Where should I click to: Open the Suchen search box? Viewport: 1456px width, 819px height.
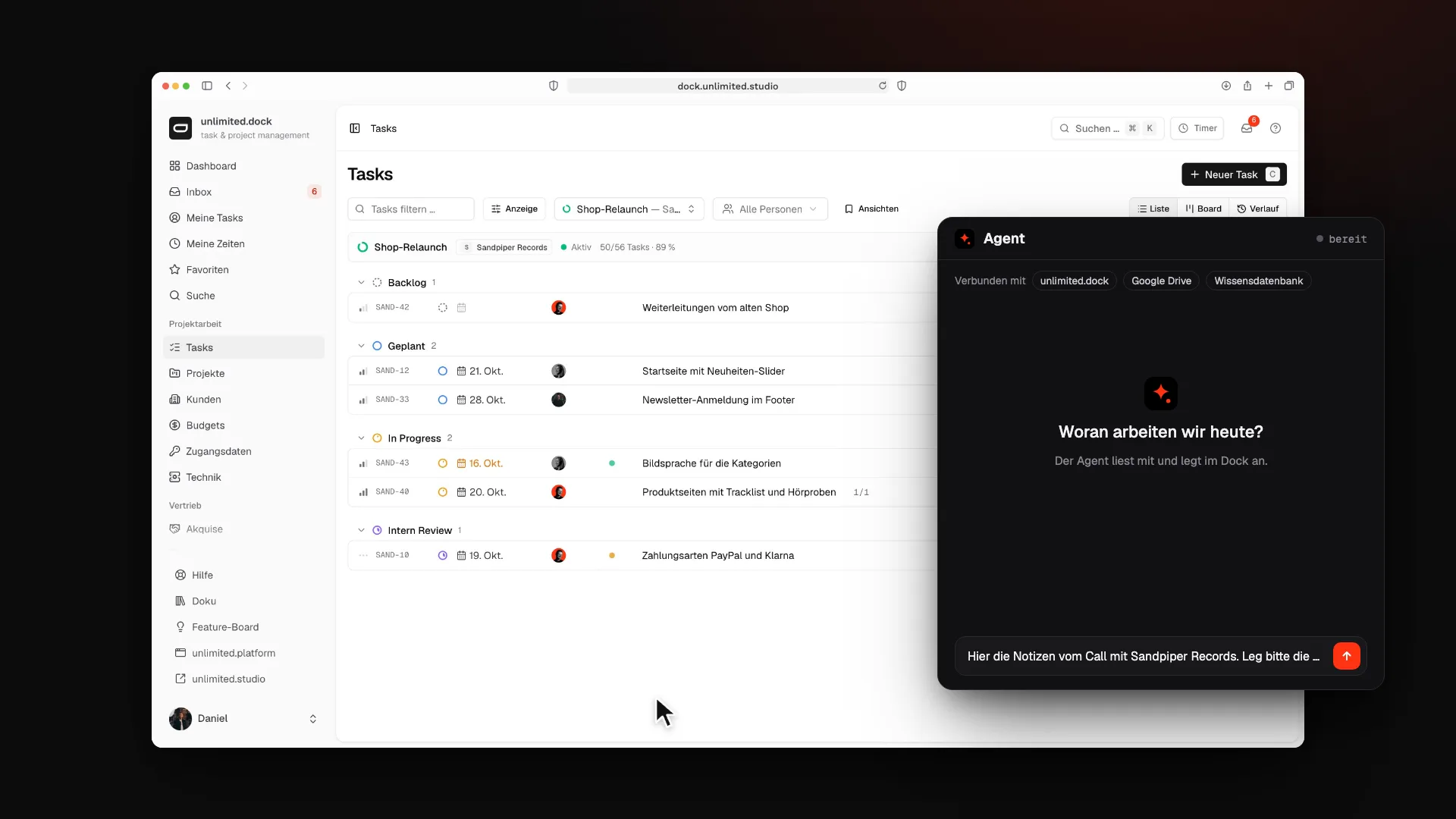click(x=1107, y=128)
